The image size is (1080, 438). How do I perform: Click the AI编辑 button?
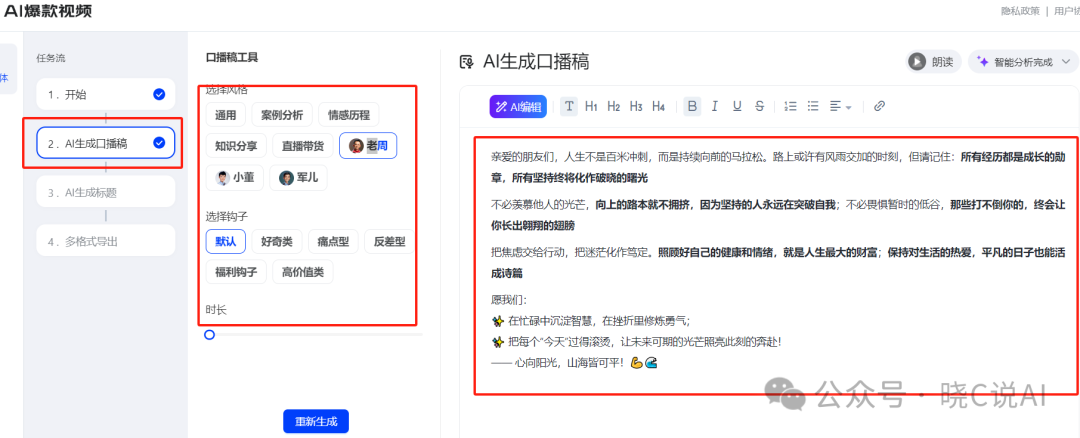[x=518, y=106]
